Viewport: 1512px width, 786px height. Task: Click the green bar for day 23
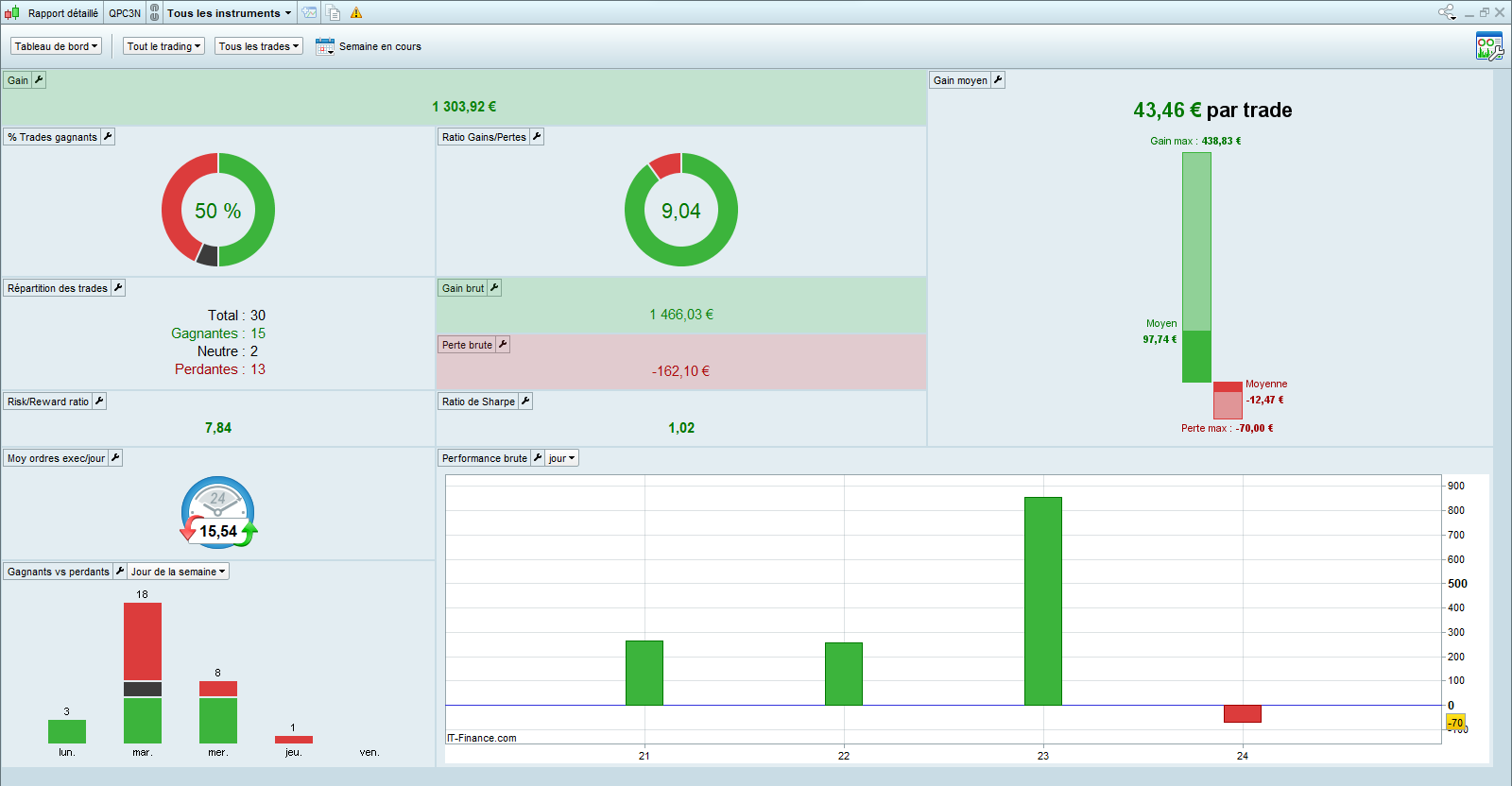(x=1042, y=601)
